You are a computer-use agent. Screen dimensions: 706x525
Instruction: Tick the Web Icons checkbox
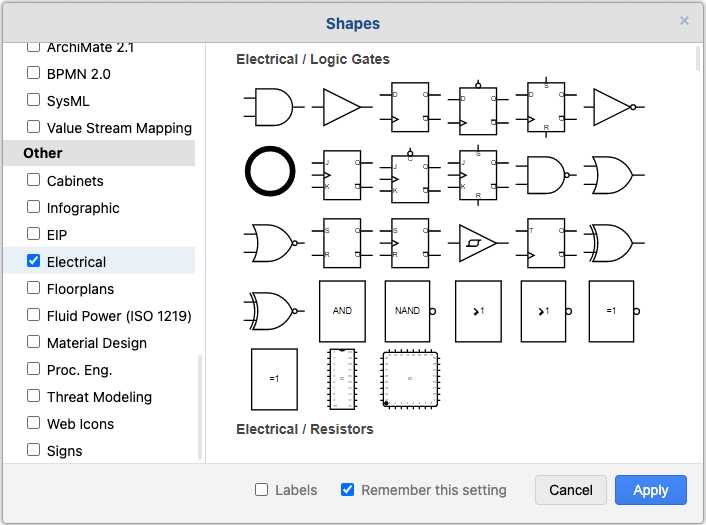pyautogui.click(x=33, y=423)
